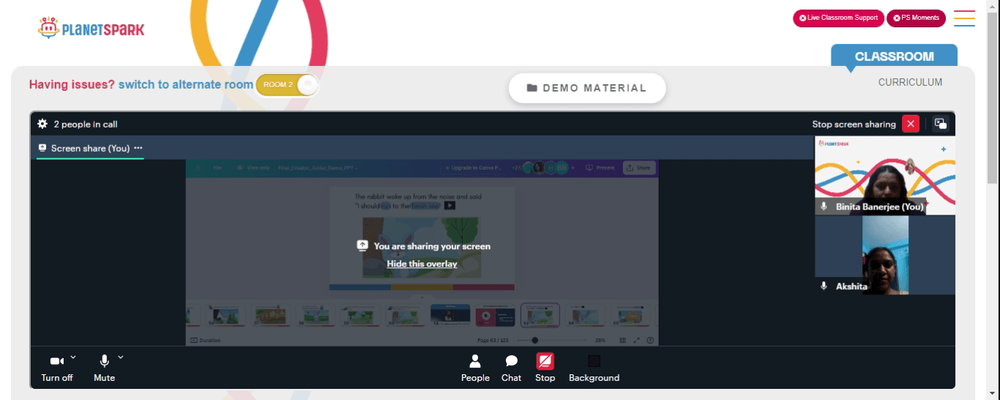The height and width of the screenshot is (400, 1000).
Task: Open Live Classroom Support
Action: [x=838, y=18]
